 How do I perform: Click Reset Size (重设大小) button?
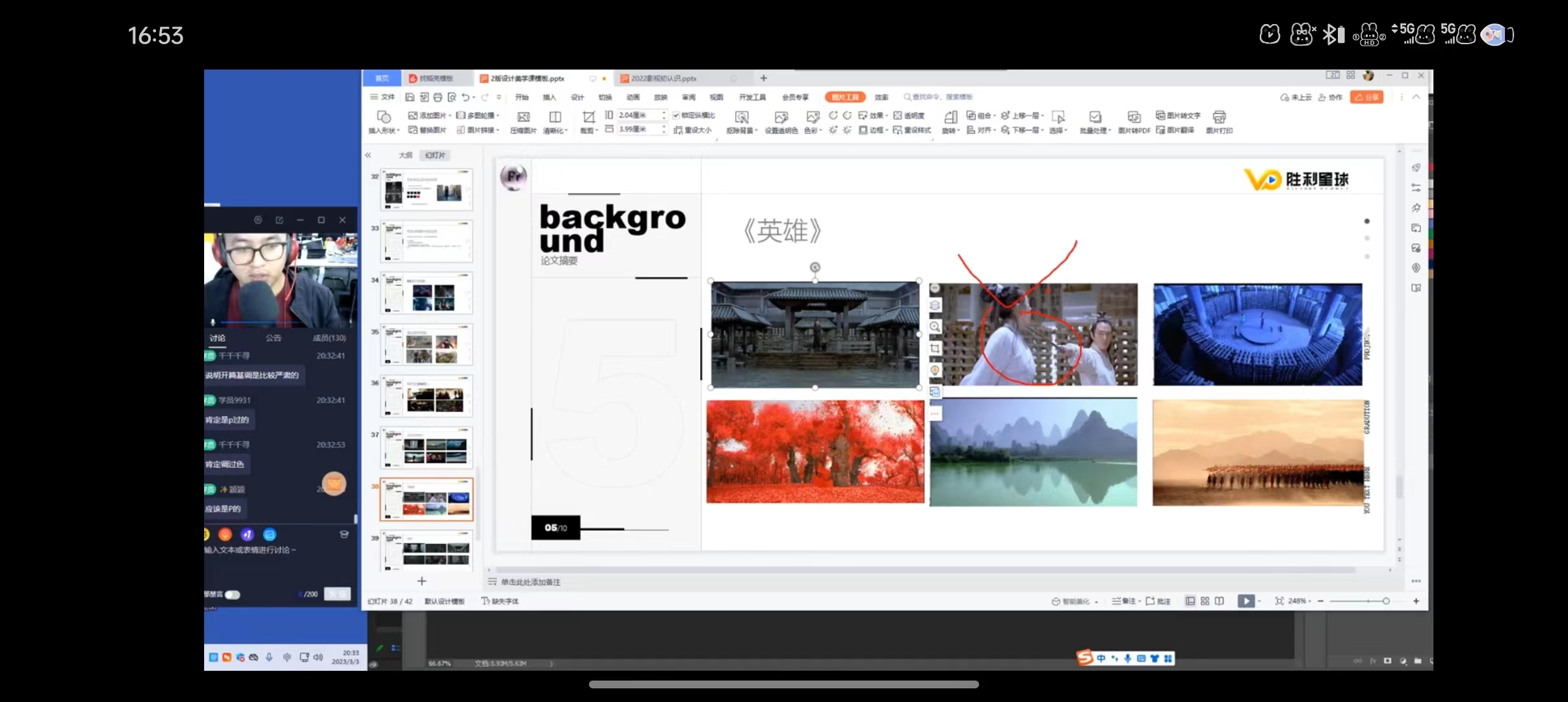pyautogui.click(x=693, y=130)
